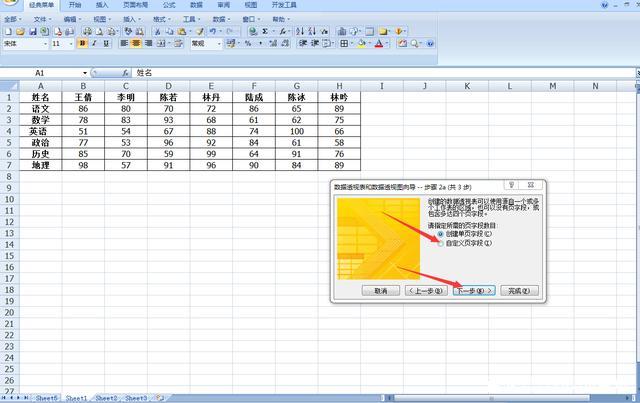Select the 自定义页字段 radio option

point(440,243)
